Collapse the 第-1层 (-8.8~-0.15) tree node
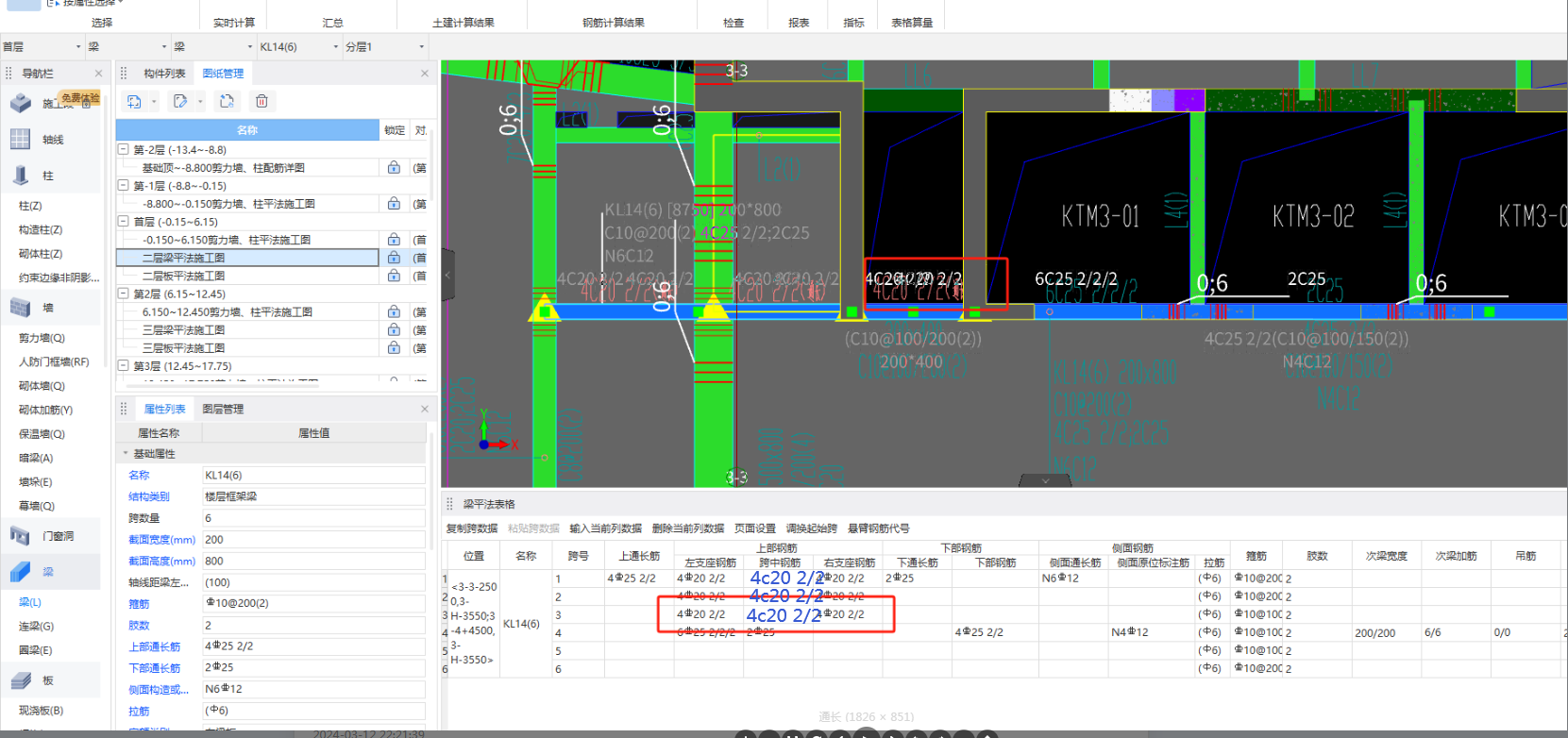 click(x=123, y=186)
